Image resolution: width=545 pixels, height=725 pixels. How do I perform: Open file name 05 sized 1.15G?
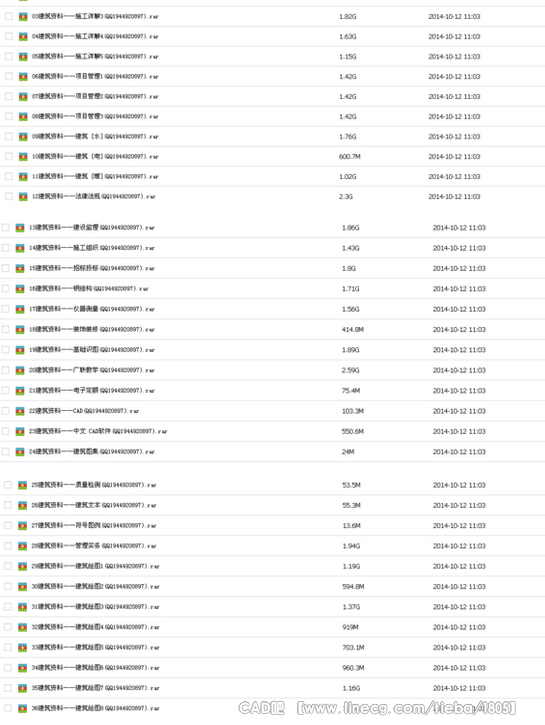[x=95, y=56]
